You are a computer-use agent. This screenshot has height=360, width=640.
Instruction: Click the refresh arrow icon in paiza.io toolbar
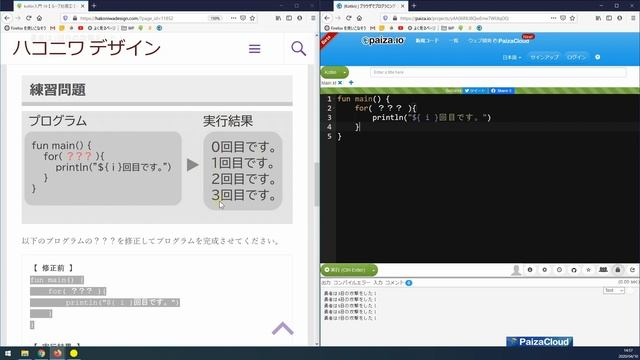click(632, 270)
